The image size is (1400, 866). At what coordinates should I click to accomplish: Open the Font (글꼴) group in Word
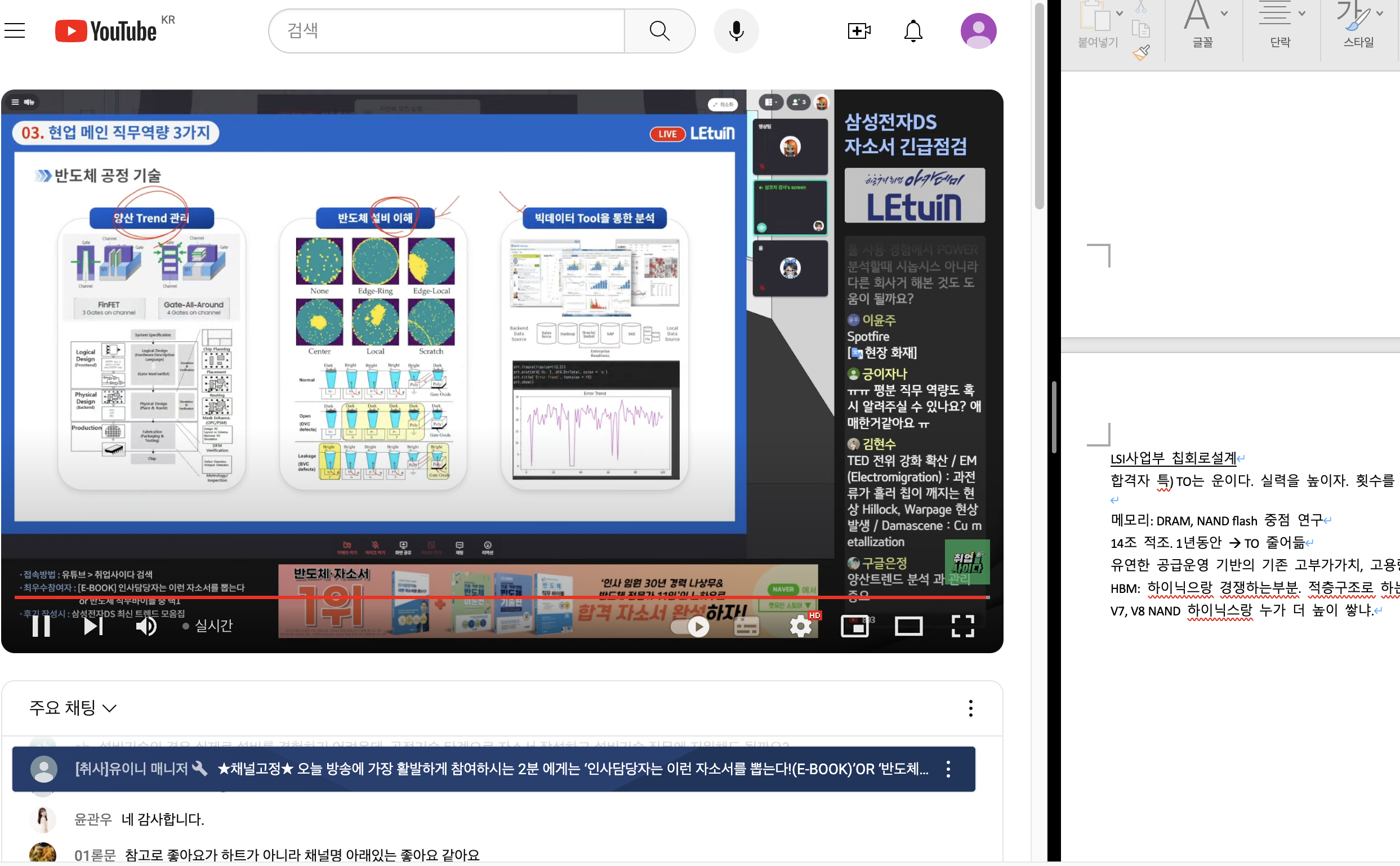1202,24
